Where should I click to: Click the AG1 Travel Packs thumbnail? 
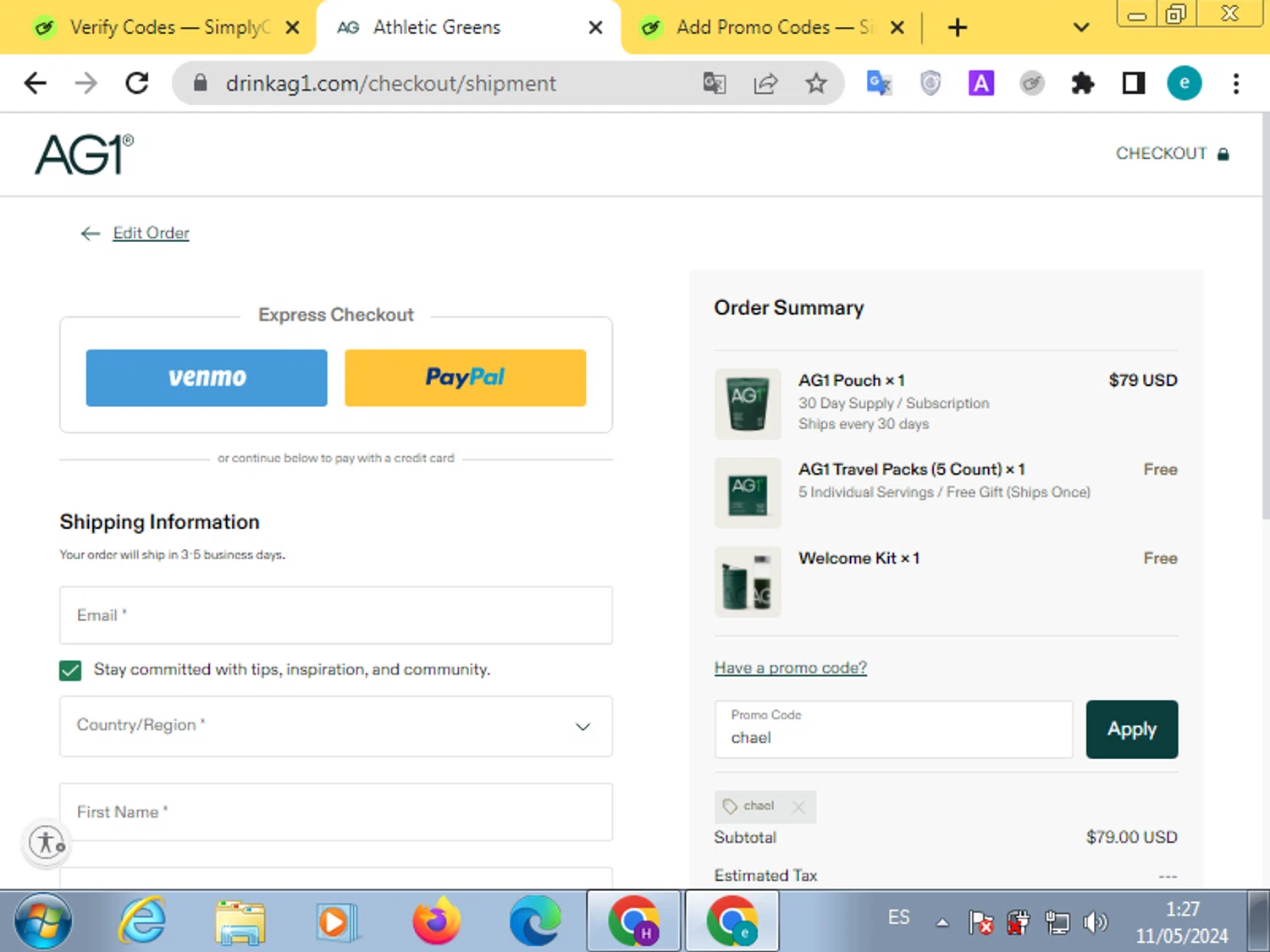click(x=748, y=493)
